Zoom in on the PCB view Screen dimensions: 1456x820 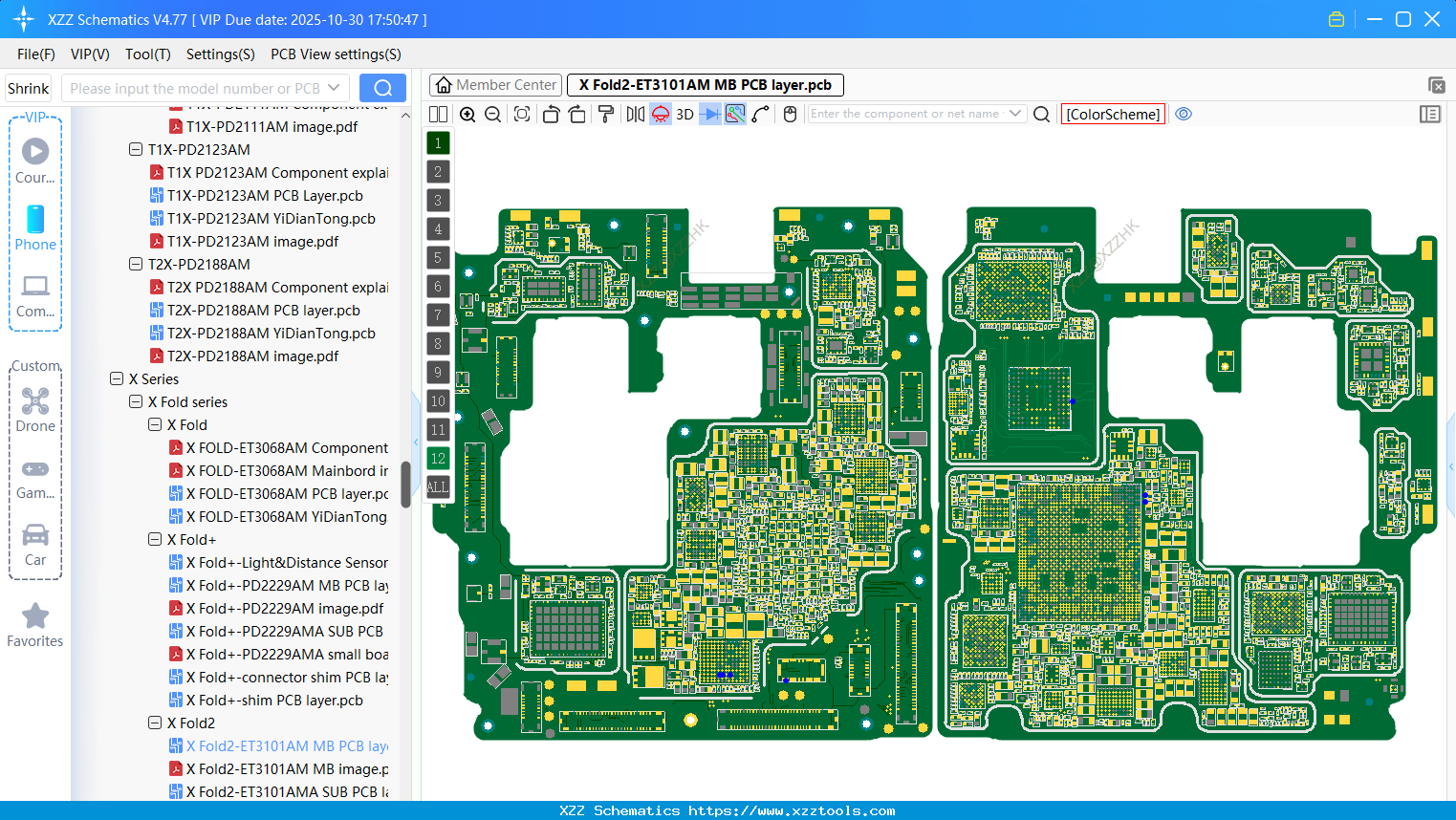pyautogui.click(x=467, y=114)
